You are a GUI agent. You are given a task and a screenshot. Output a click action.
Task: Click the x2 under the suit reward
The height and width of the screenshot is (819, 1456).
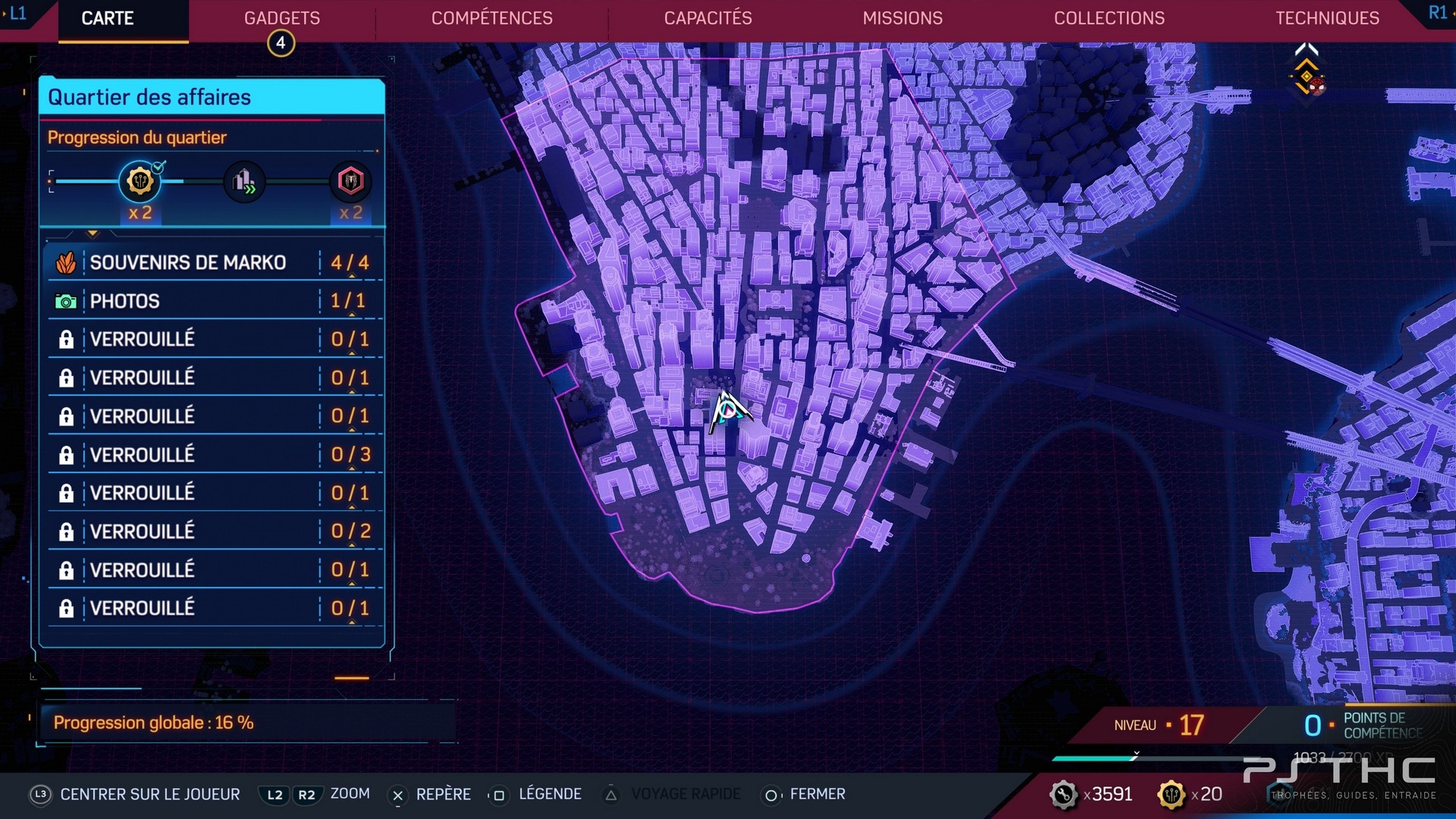click(350, 213)
